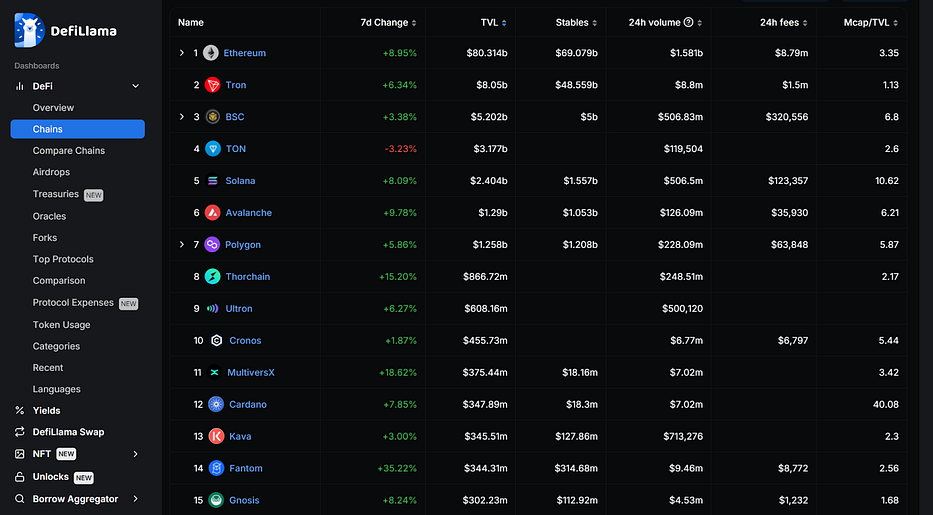Open the Compare Chains sidebar item
The width and height of the screenshot is (933, 515).
click(x=68, y=150)
